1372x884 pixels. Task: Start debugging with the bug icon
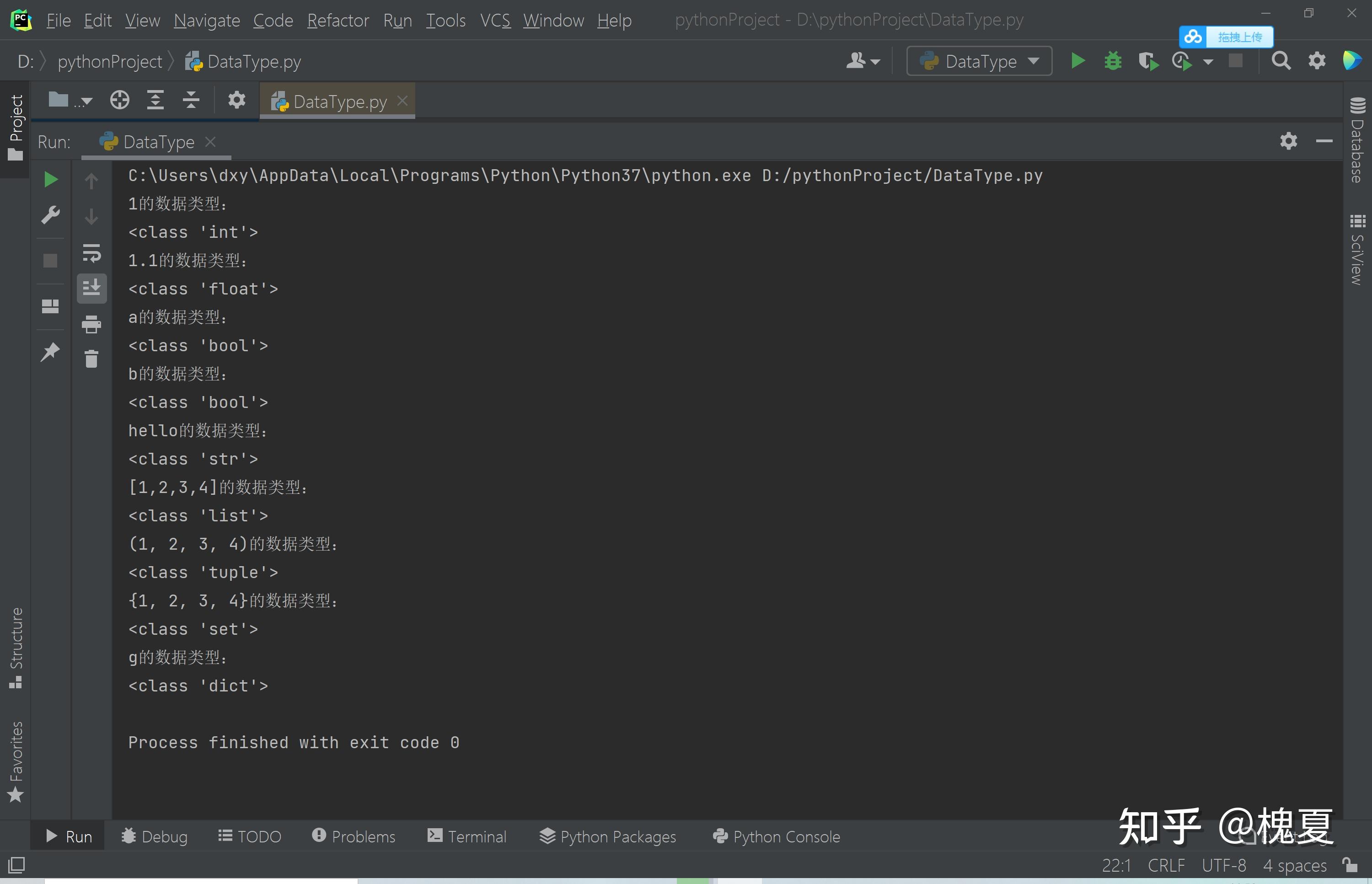(1113, 60)
